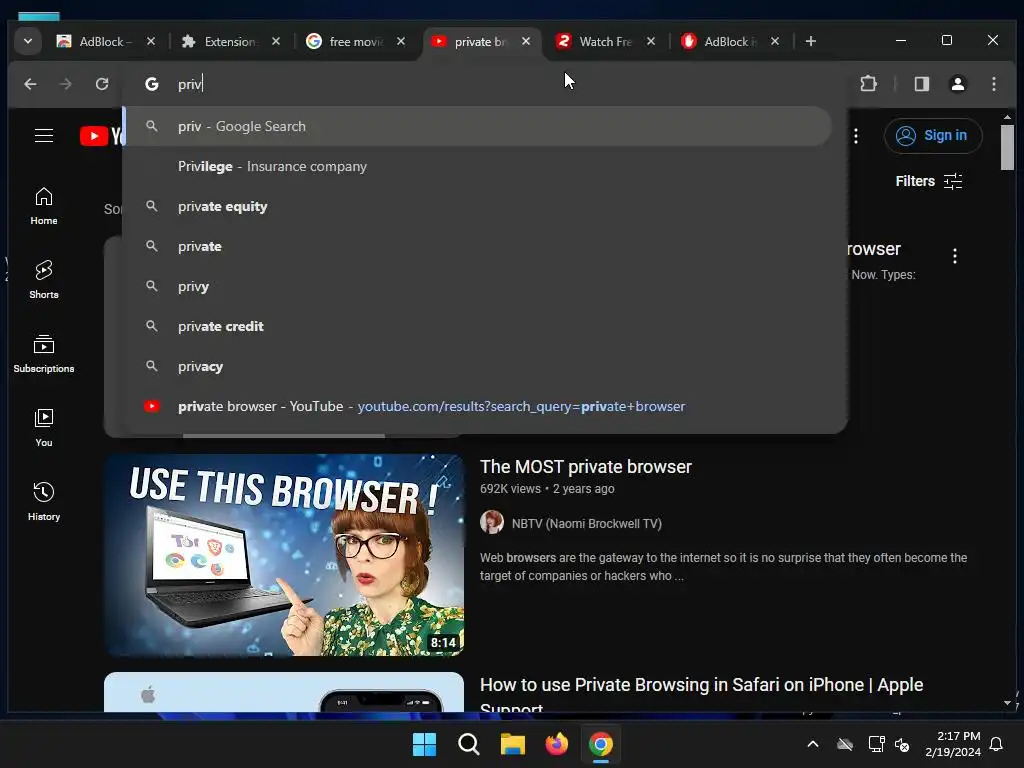Select the 'privy' suggestion
This screenshot has height=768, width=1024.
pyautogui.click(x=478, y=286)
